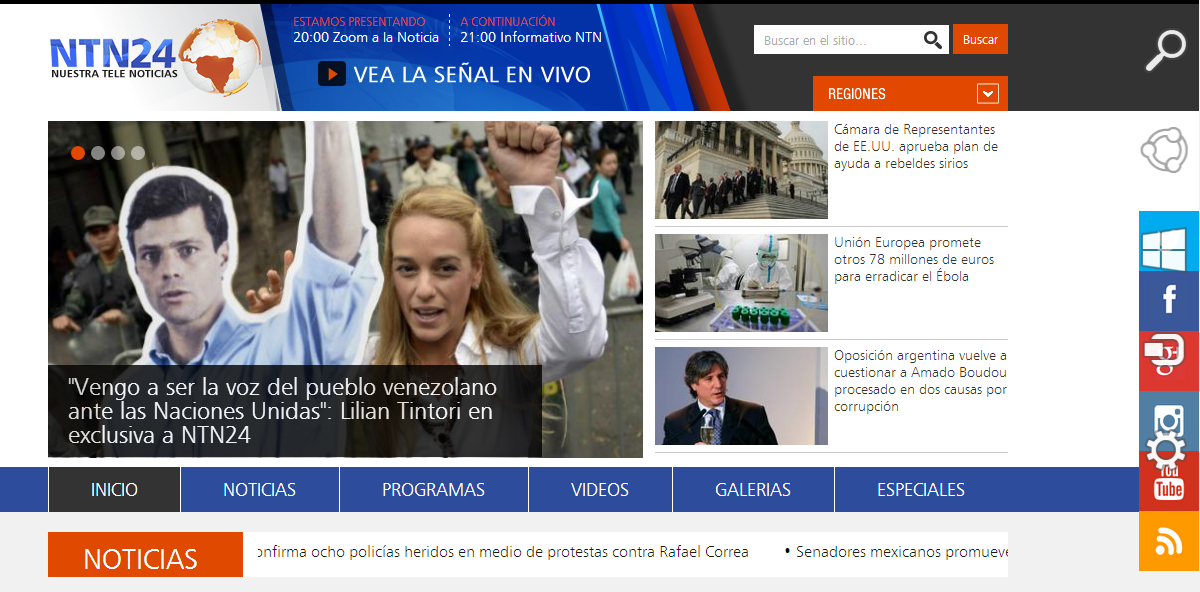Open the RSS feed icon
Screen dimensions: 1200x592
coord(1169,541)
